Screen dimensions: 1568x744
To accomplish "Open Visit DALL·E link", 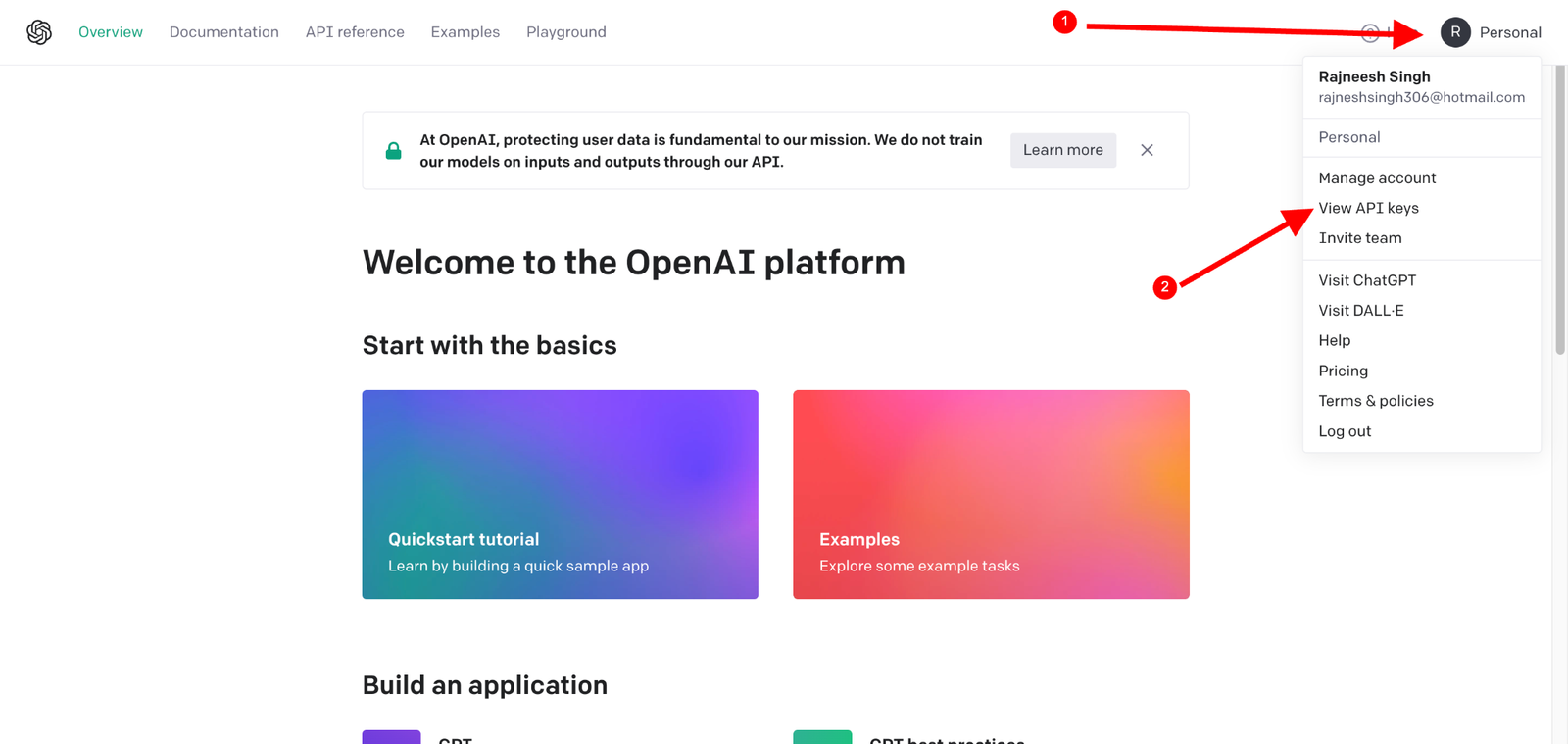I will (x=1361, y=311).
